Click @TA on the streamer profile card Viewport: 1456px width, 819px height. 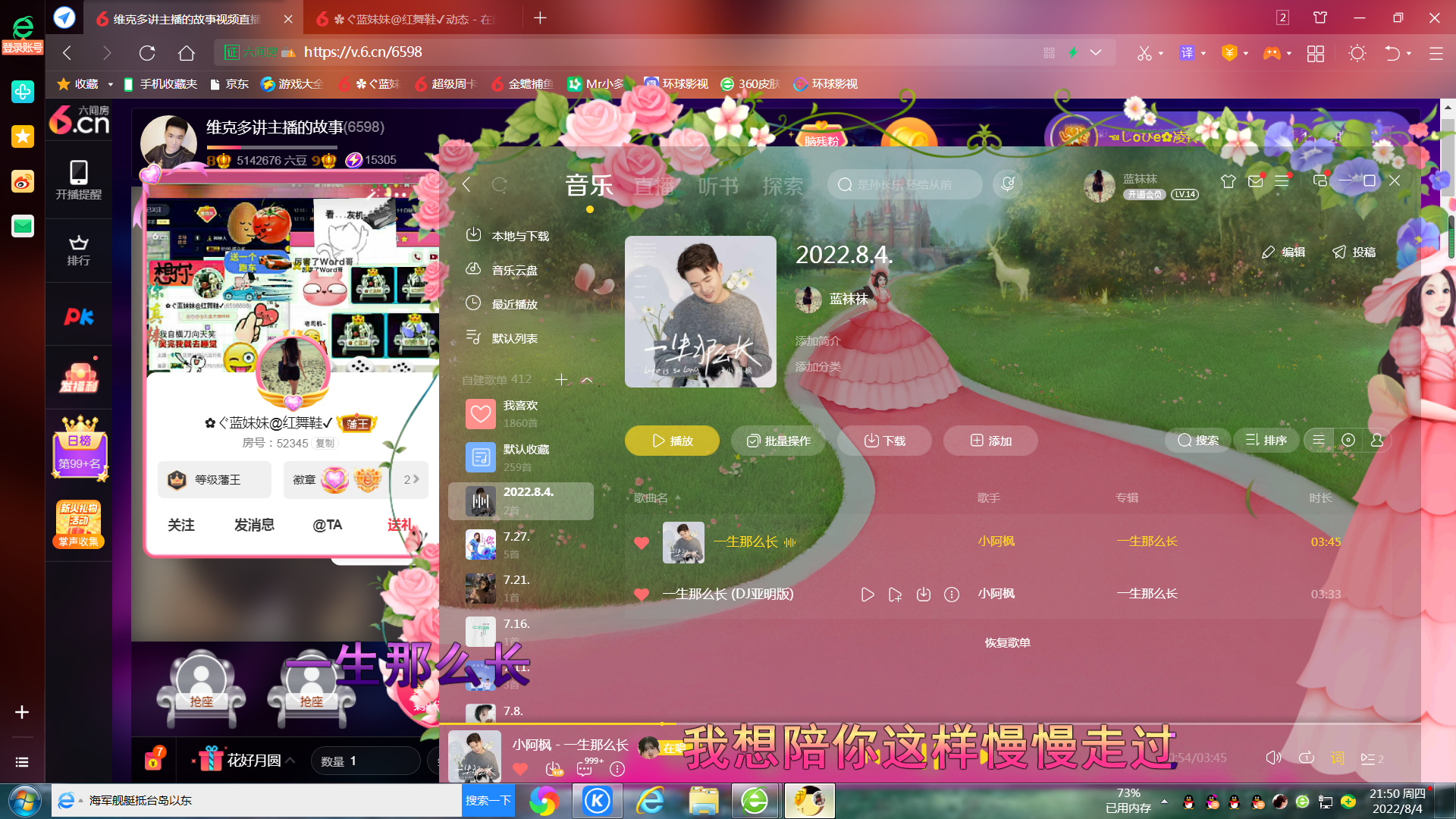328,525
